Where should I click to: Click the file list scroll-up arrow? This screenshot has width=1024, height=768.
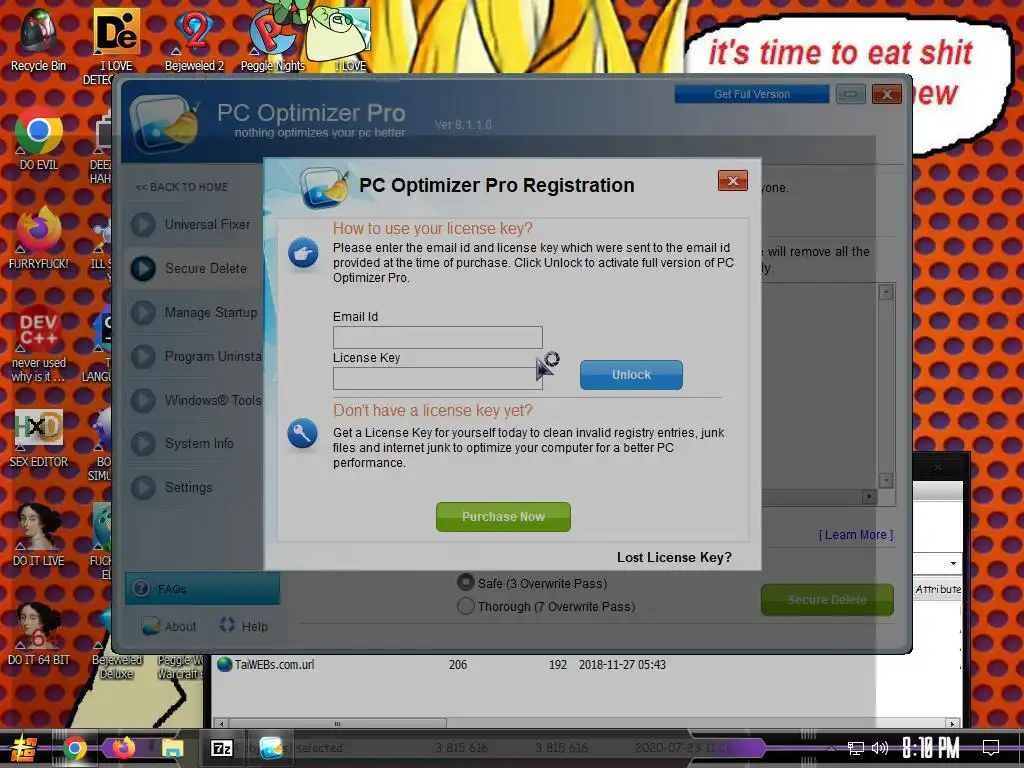pos(886,292)
